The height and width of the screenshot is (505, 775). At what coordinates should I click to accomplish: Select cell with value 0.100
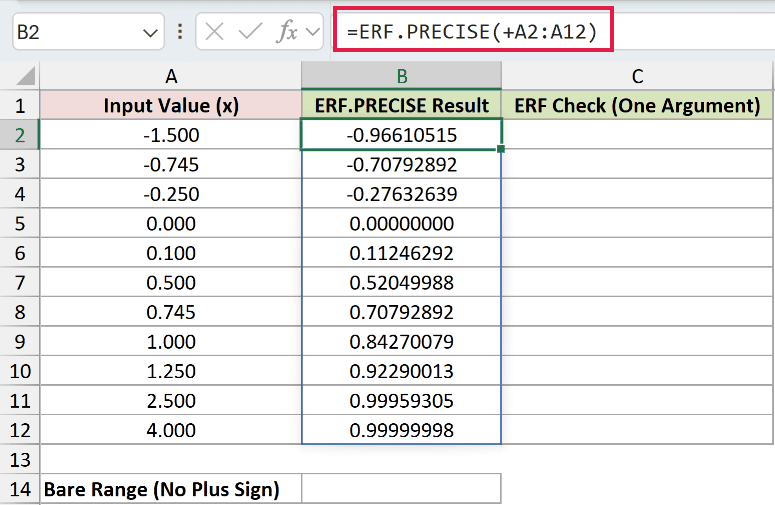coord(171,253)
